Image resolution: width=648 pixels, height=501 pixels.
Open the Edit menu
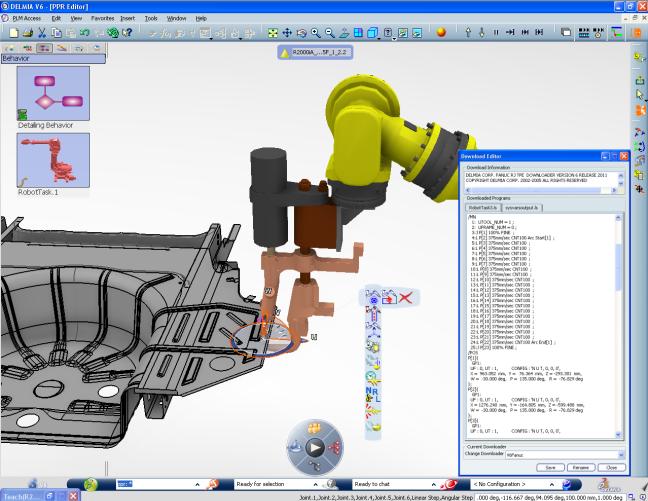click(x=56, y=18)
